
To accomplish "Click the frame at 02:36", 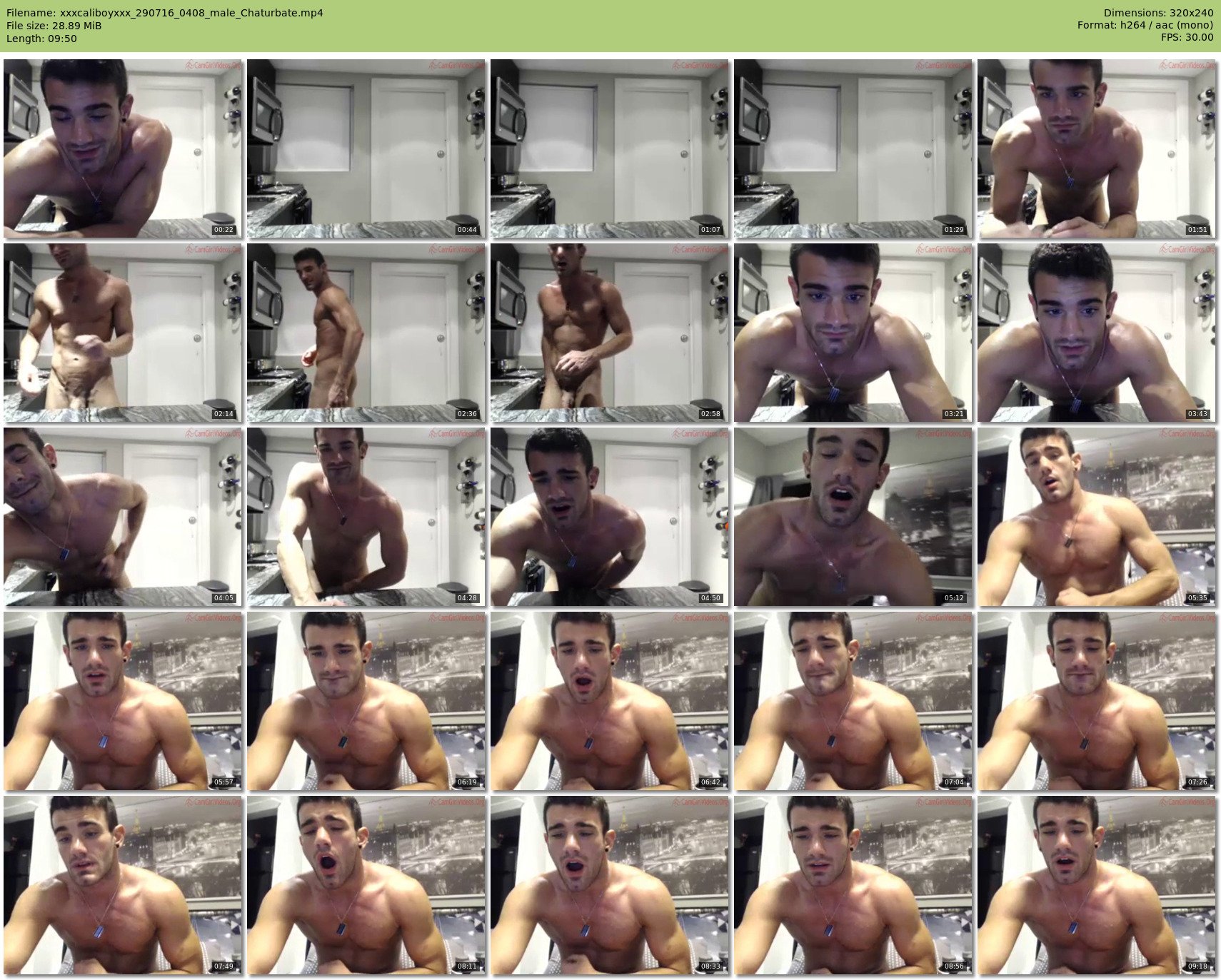I will pyautogui.click(x=366, y=333).
